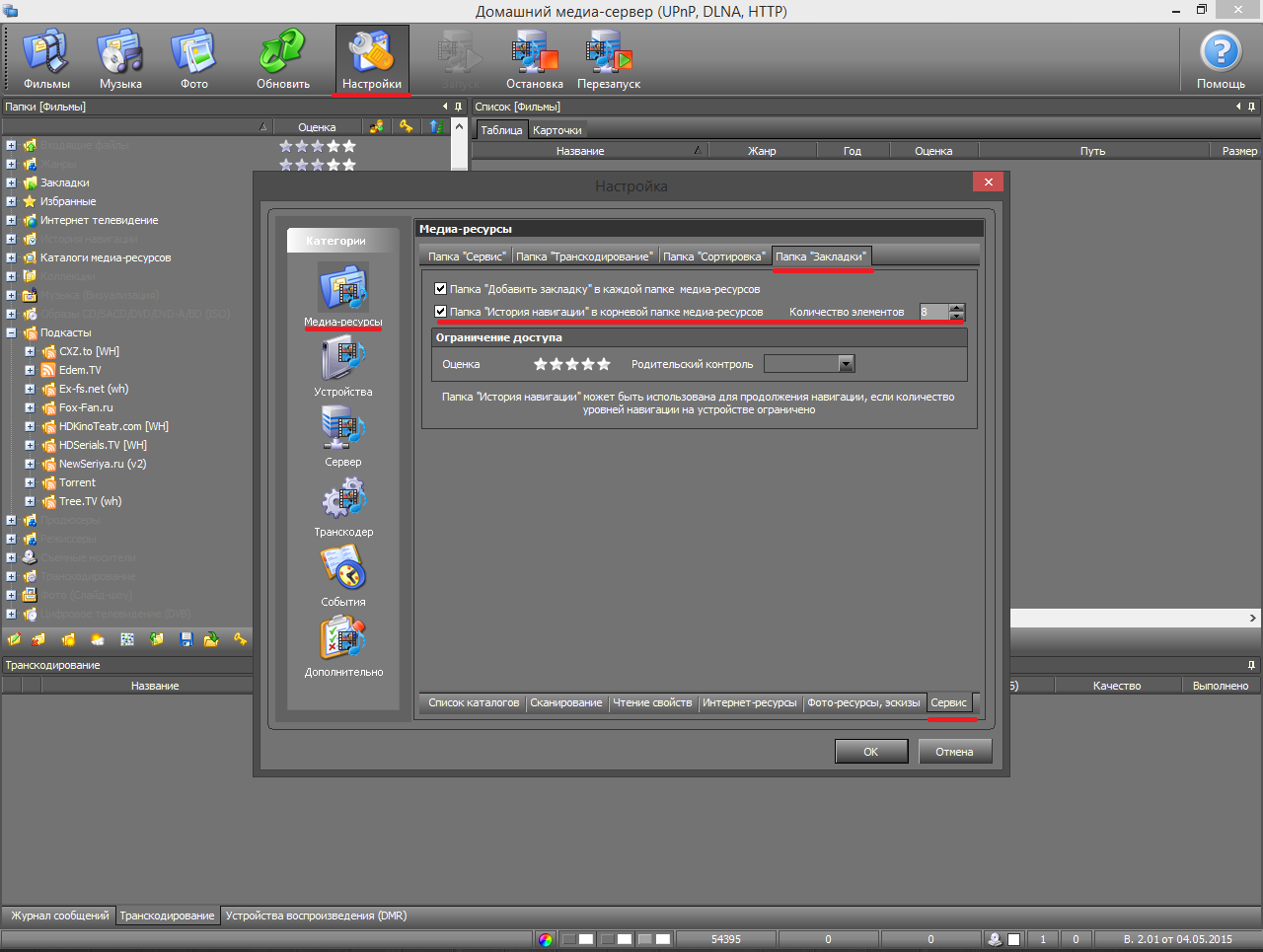Viewport: 1263px width, 952px height.
Task: Open the Родительский контроль dropdown
Action: (846, 364)
